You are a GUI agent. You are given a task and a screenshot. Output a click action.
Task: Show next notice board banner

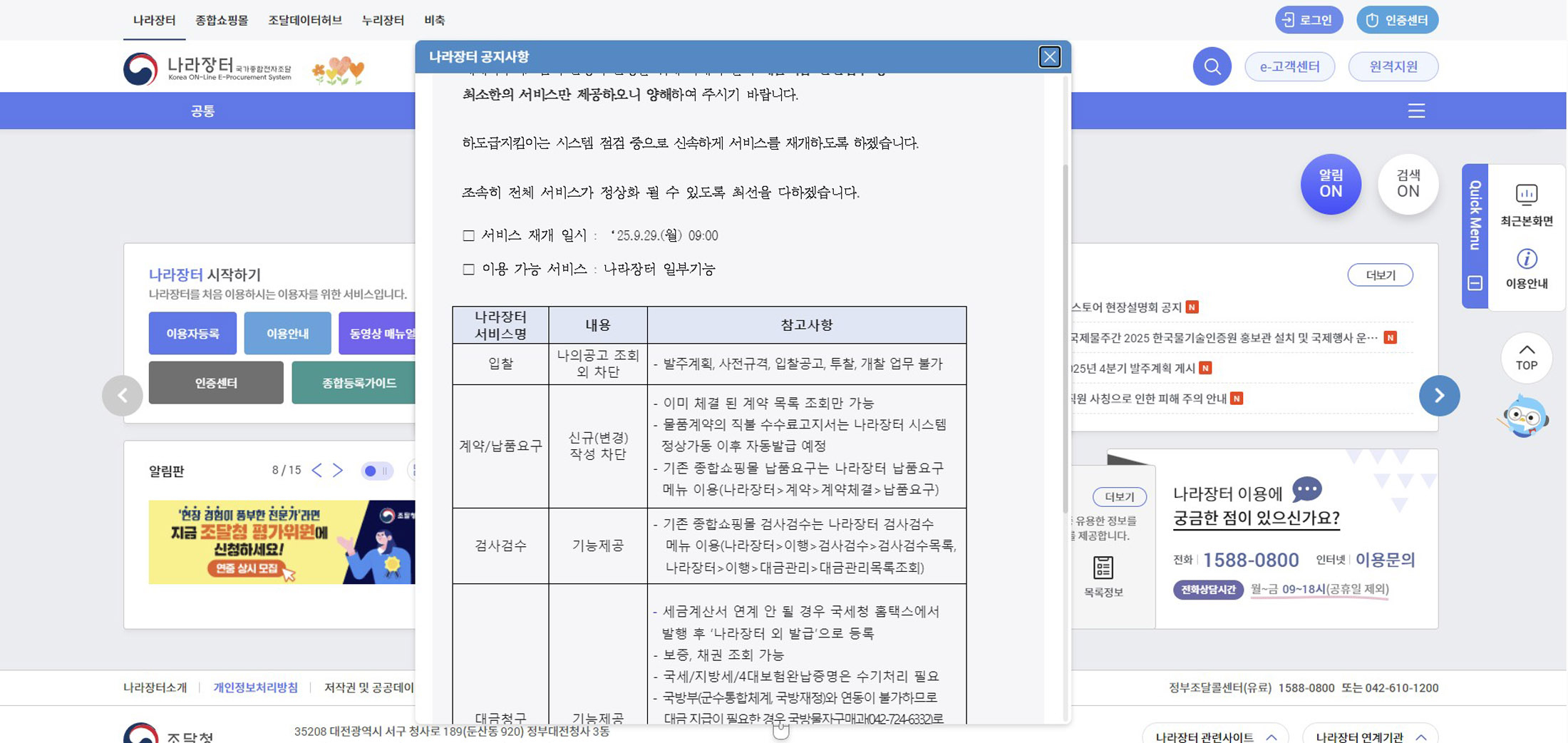pyautogui.click(x=338, y=471)
